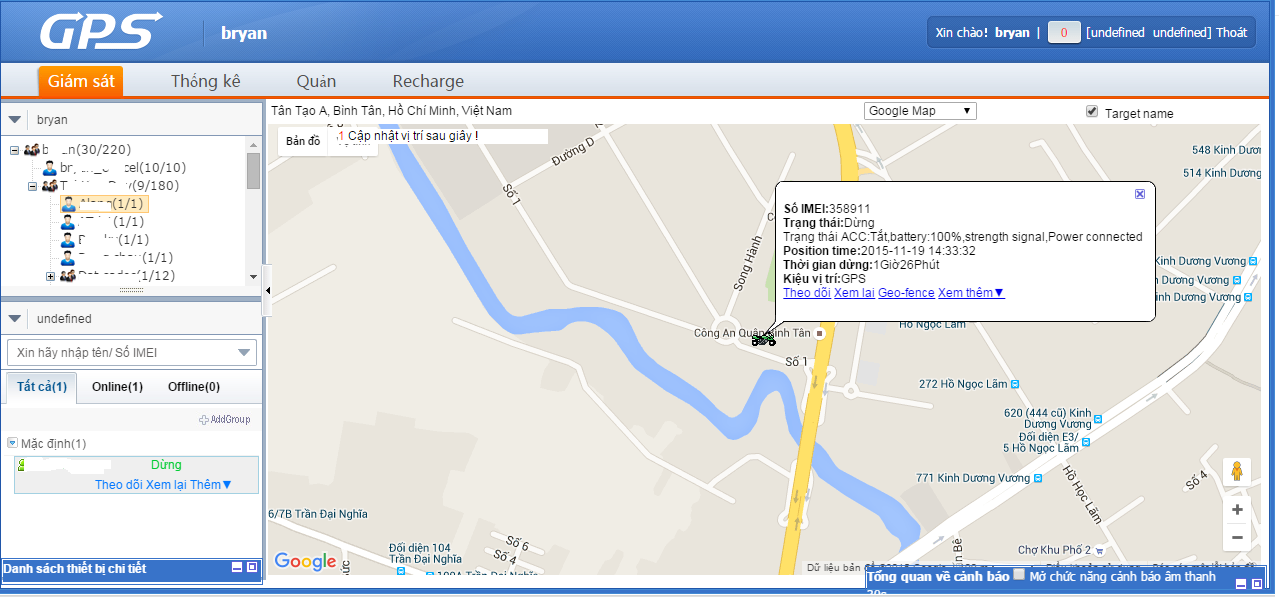Enable sound alert checkbox Mở chức năng cảnh báo âm thanh

coord(1019,575)
